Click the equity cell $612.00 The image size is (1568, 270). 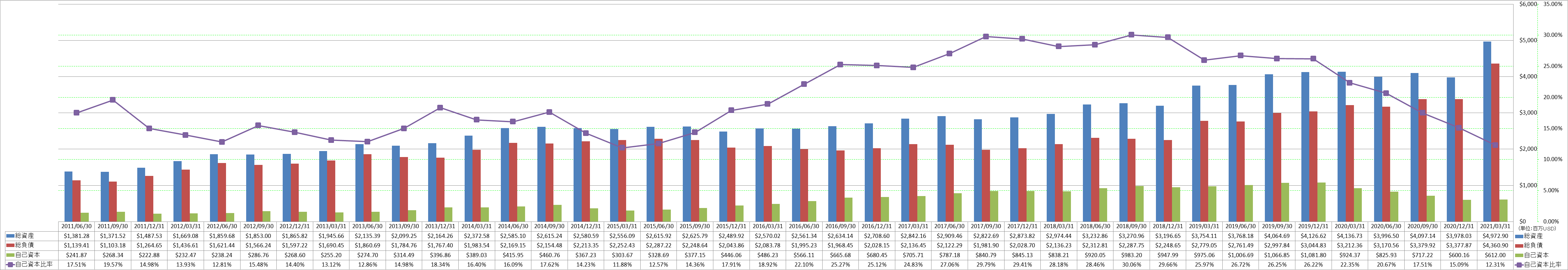tap(1495, 256)
